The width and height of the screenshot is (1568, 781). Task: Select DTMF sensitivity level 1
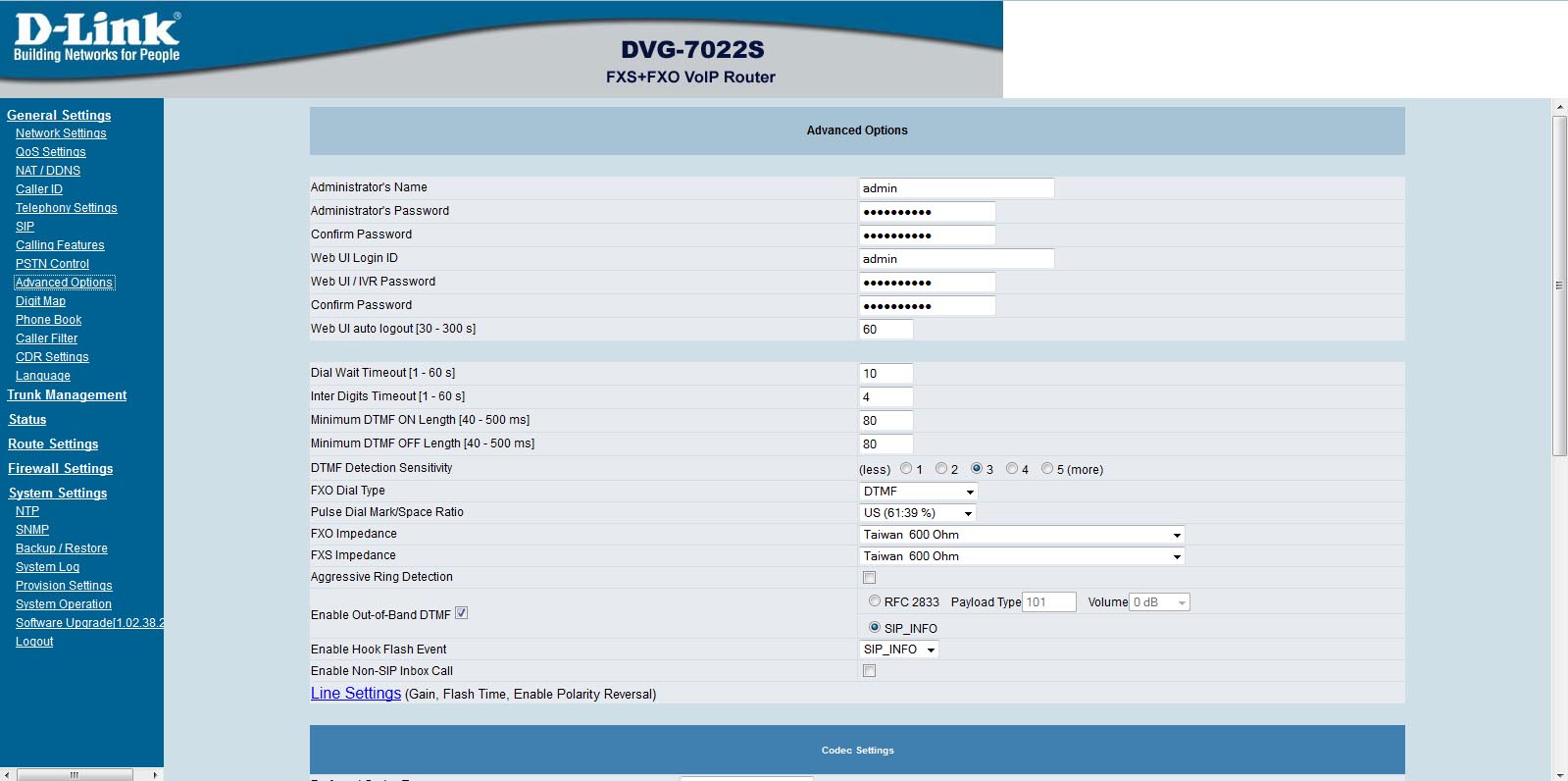pyautogui.click(x=906, y=469)
